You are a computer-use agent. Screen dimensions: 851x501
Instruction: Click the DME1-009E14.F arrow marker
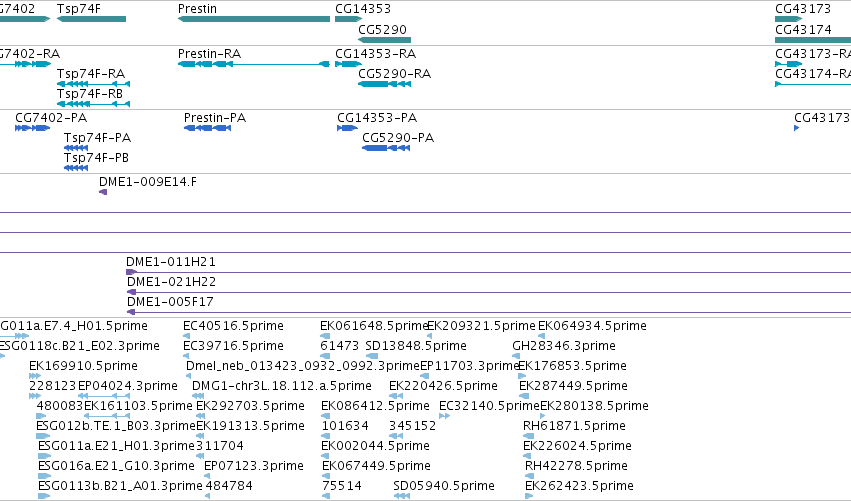pyautogui.click(x=103, y=192)
